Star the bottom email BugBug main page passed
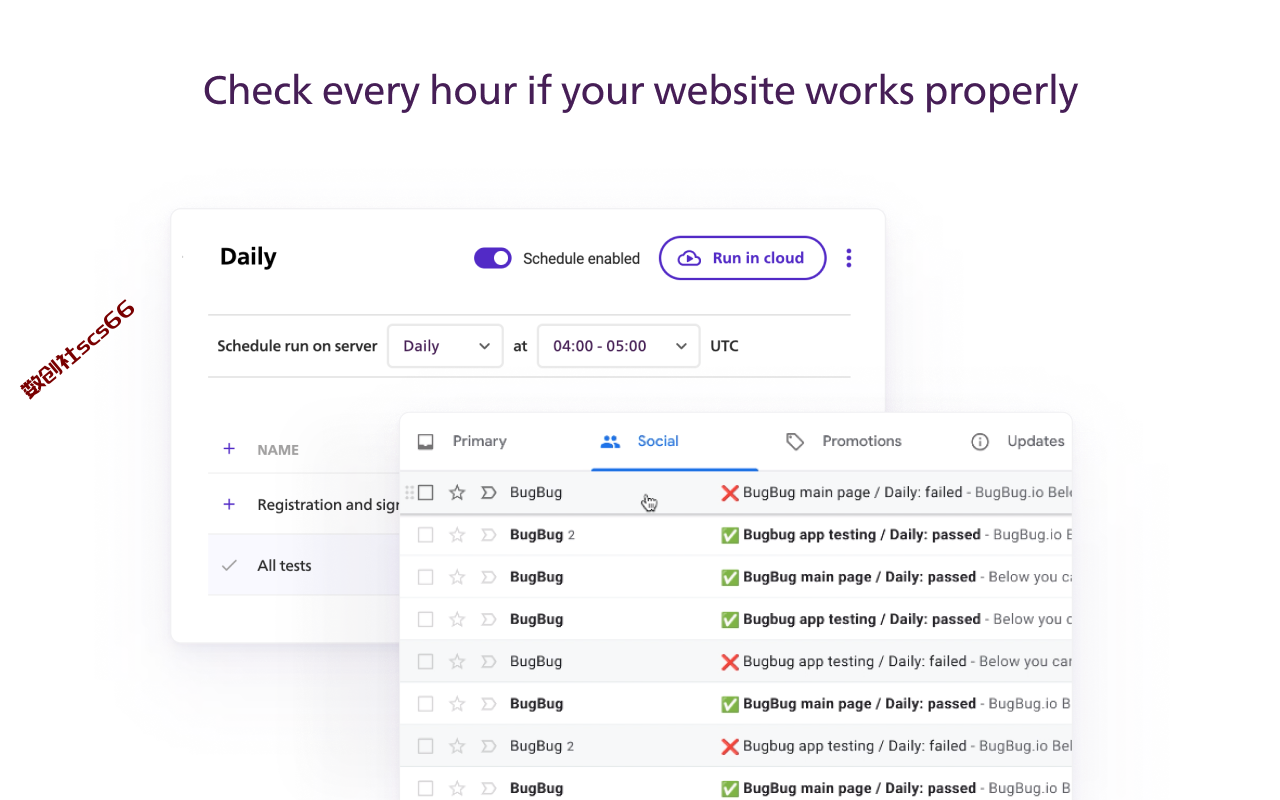Viewport: 1280px width, 800px height. point(457,788)
